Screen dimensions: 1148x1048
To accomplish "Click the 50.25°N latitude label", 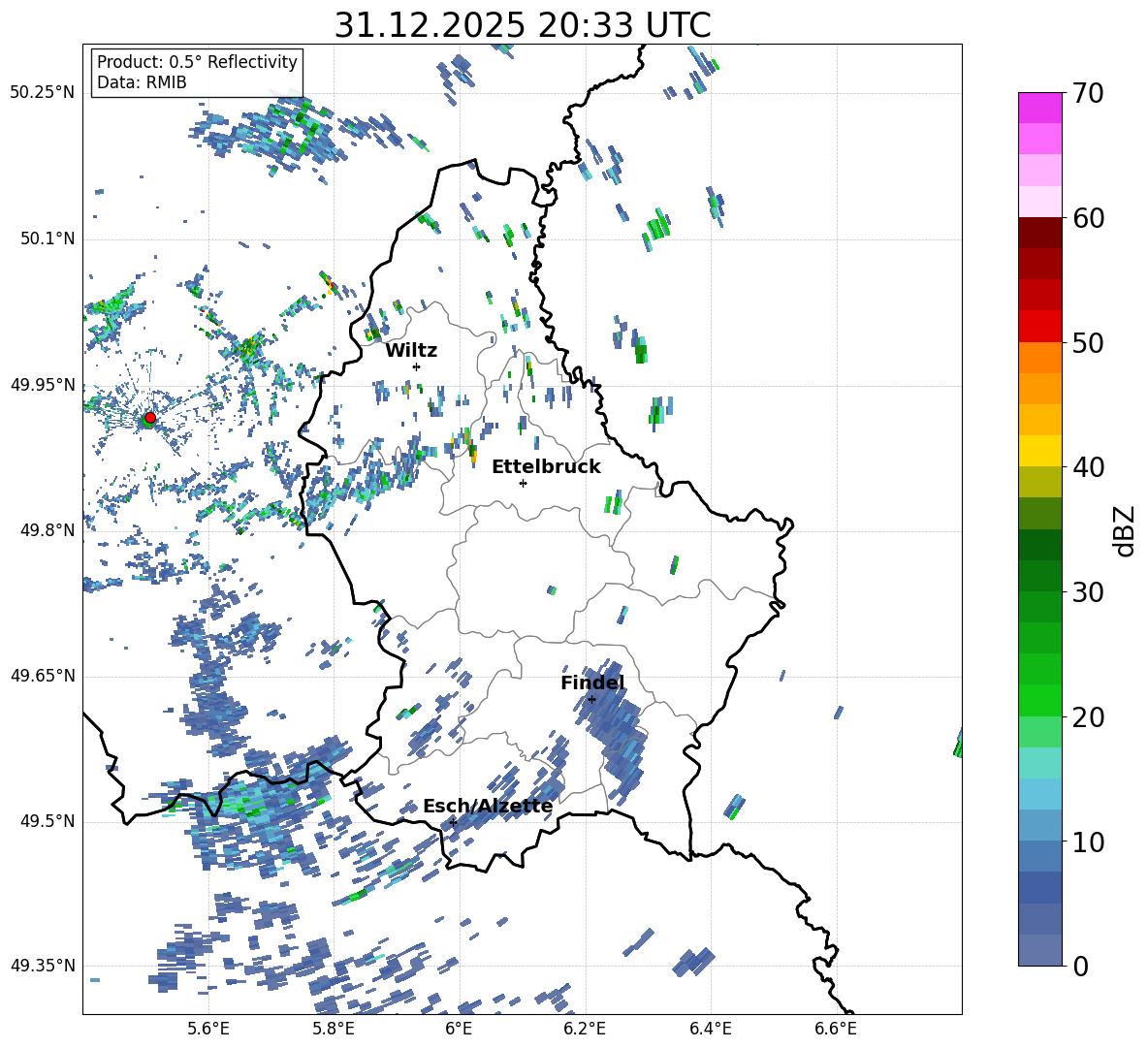I will click(x=42, y=93).
